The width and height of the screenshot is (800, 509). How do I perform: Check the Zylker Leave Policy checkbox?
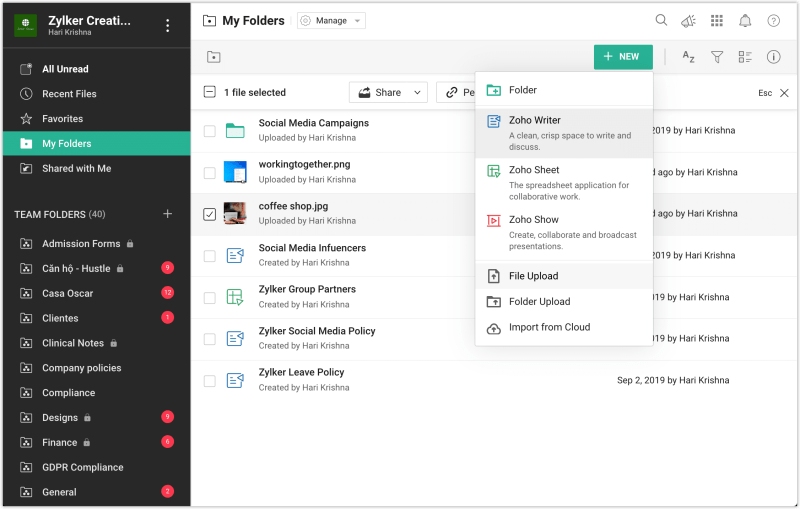coord(210,380)
